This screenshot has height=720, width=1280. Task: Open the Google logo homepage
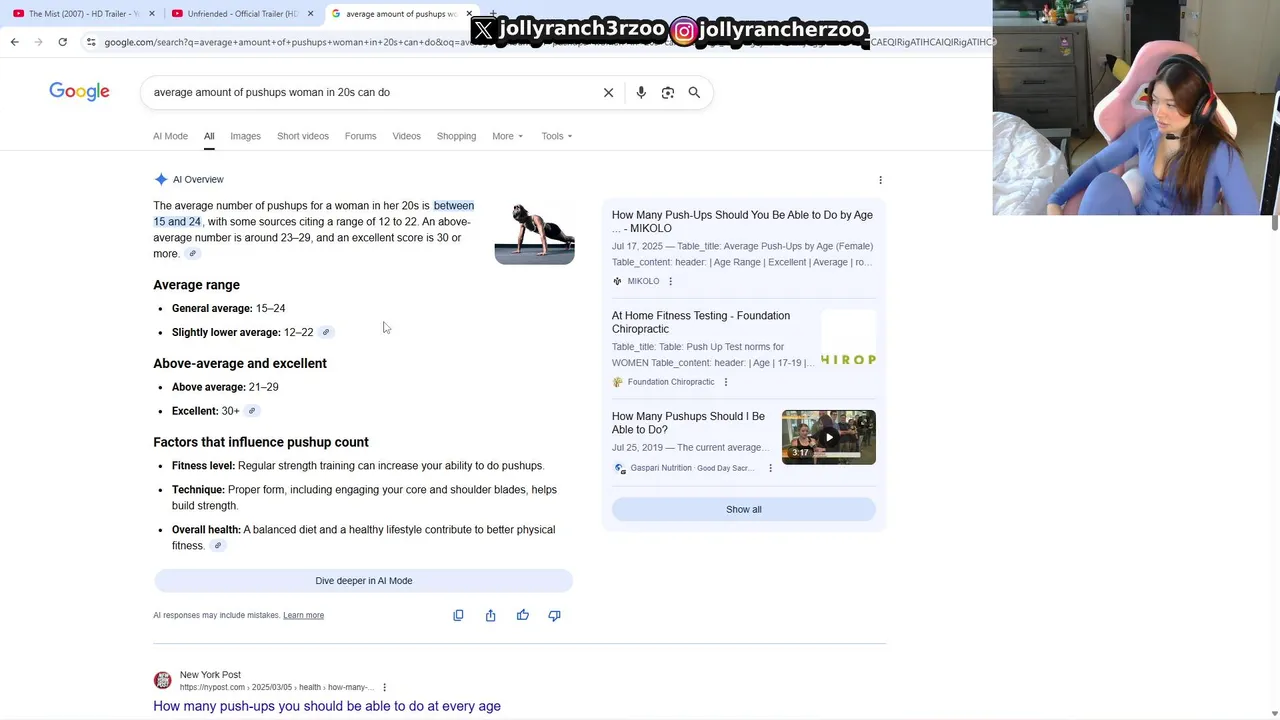pos(80,92)
